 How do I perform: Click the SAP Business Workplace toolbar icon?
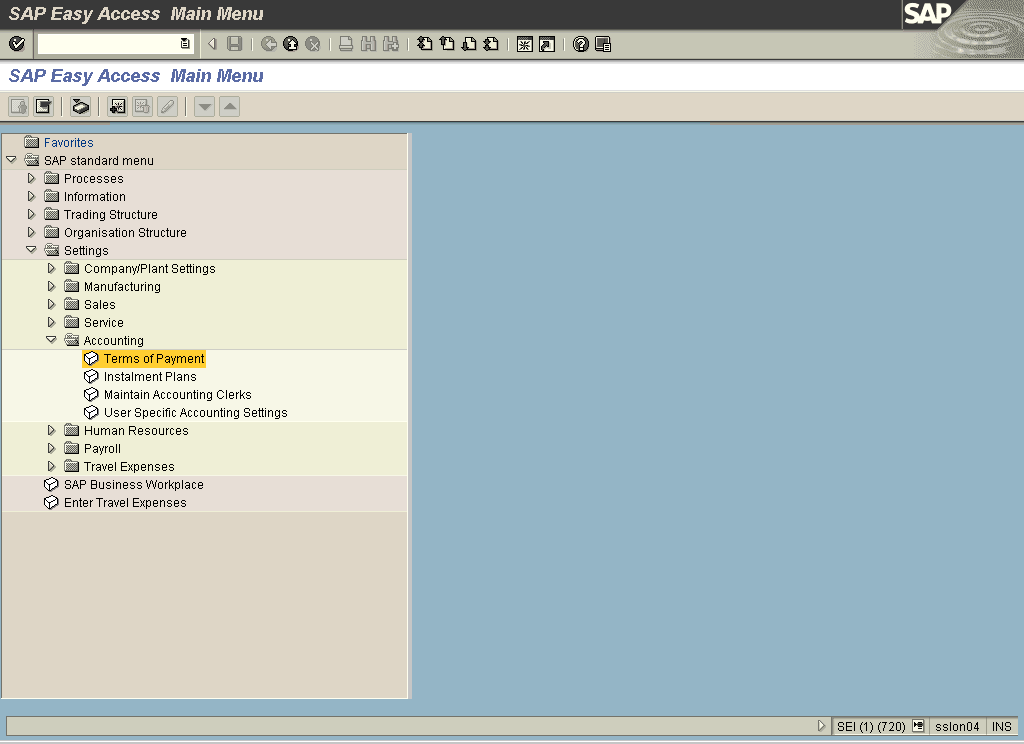80,106
